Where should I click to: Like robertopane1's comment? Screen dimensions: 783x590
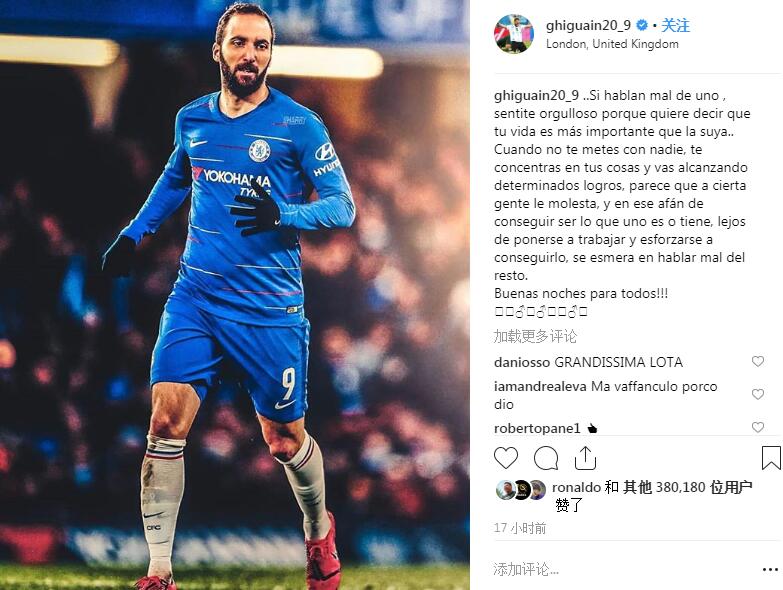[758, 427]
